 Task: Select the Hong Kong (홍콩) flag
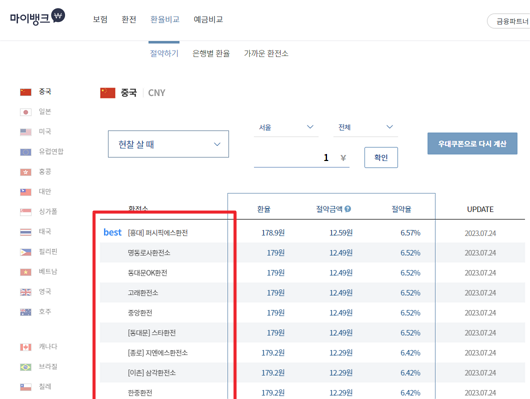pos(26,172)
